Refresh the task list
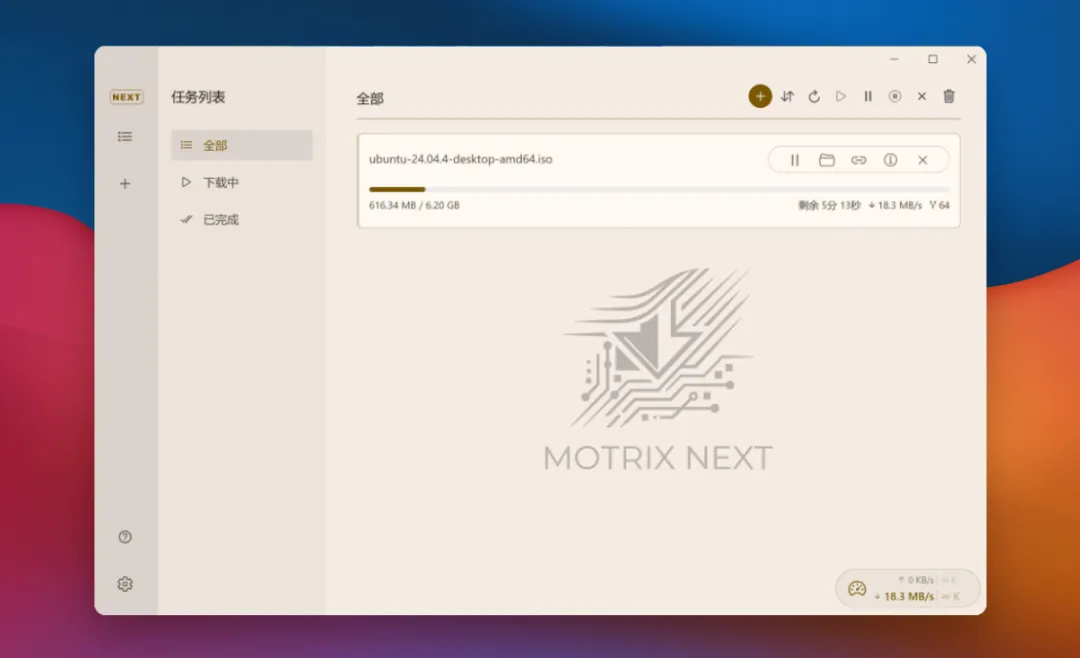1080x658 pixels. point(814,96)
